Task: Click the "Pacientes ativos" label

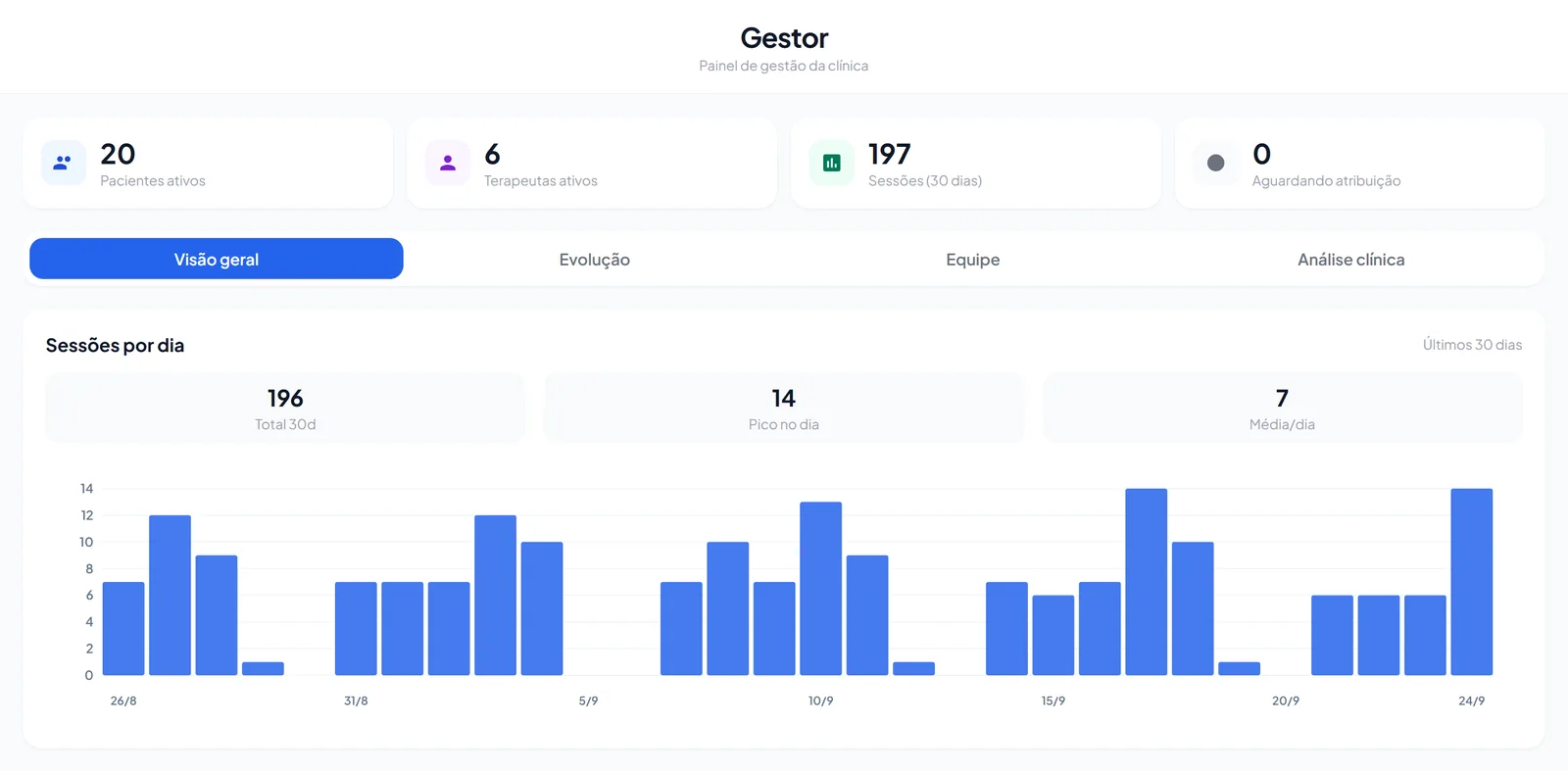Action: (153, 181)
